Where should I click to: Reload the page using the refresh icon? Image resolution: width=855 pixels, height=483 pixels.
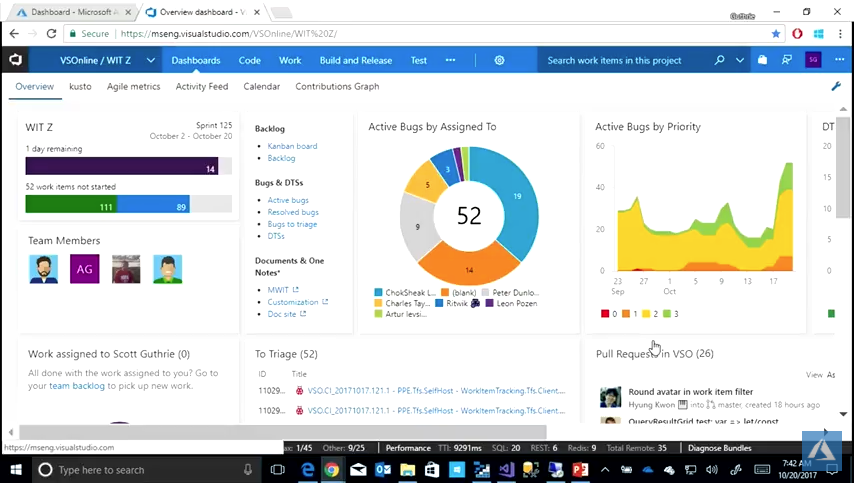pos(51,33)
